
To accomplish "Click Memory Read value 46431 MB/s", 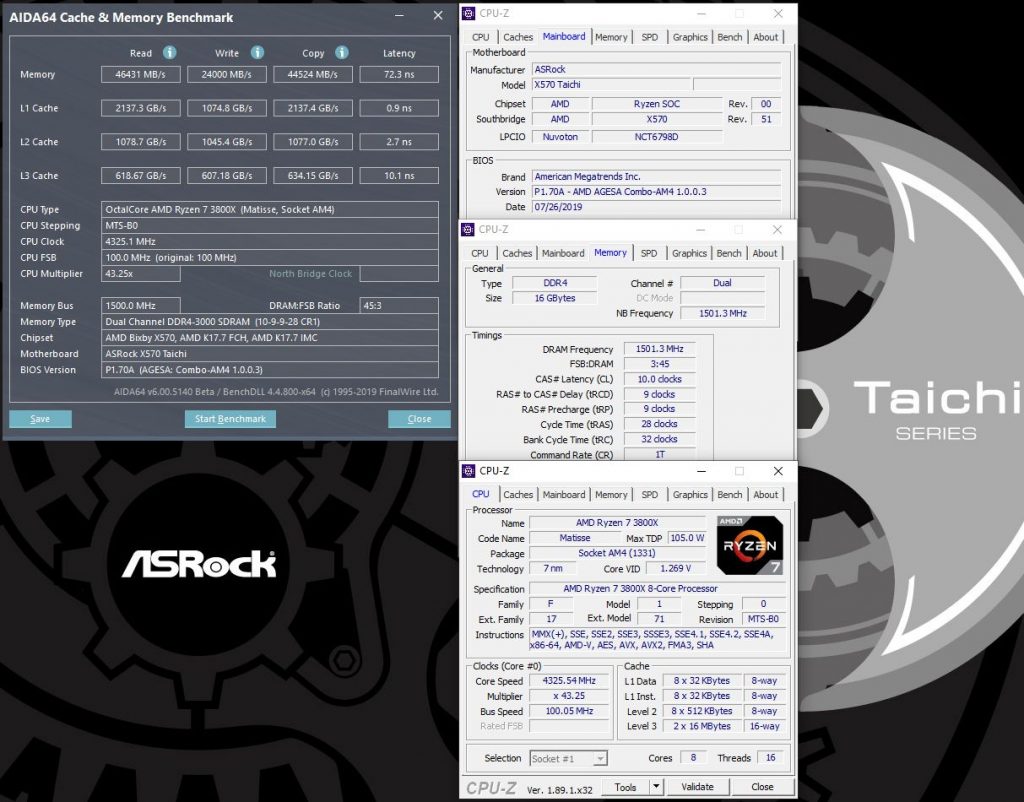I will 140,74.
